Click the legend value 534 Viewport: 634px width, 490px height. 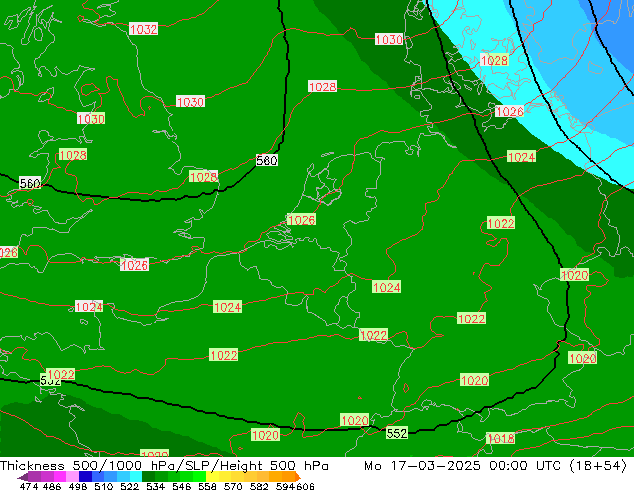[155, 486]
